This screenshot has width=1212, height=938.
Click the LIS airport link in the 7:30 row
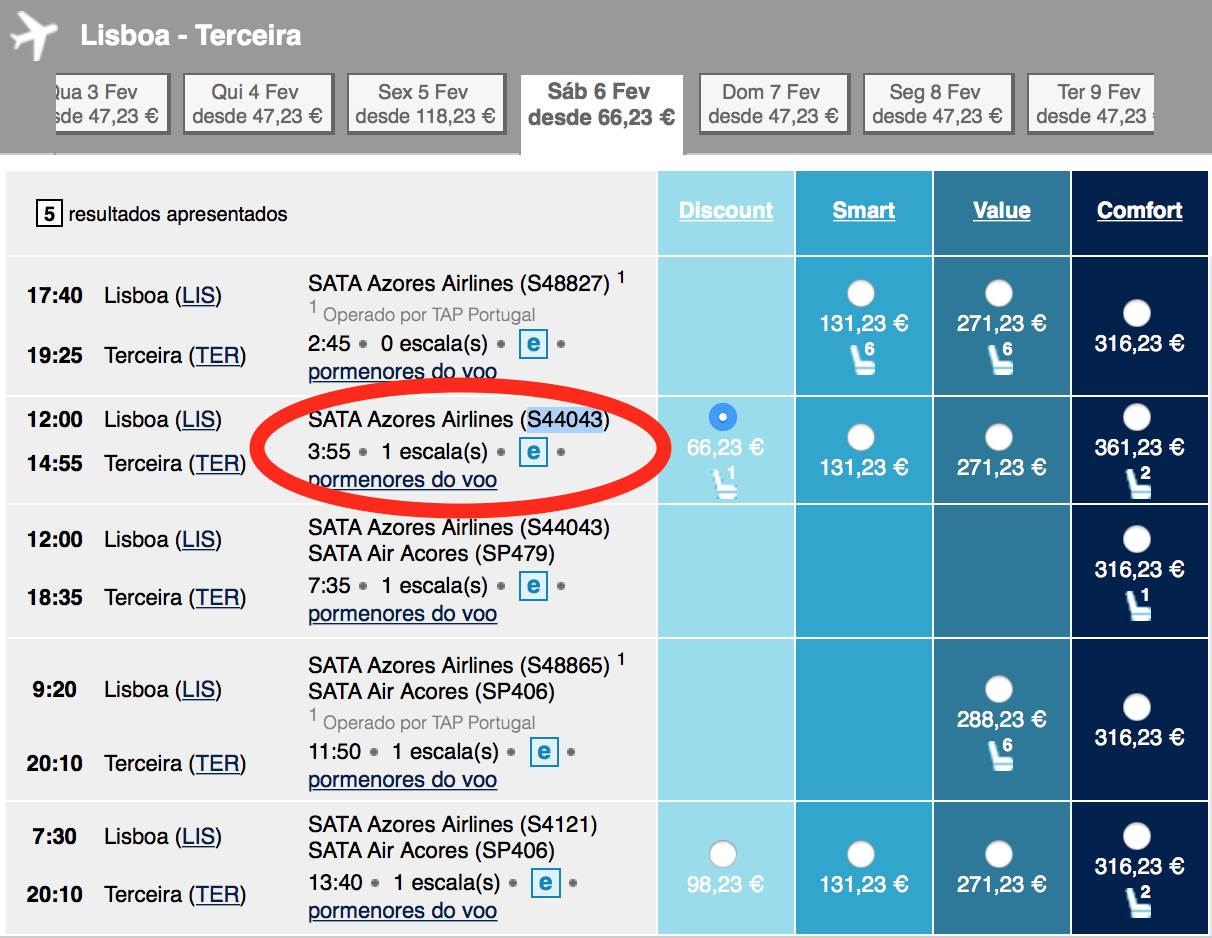(x=198, y=837)
